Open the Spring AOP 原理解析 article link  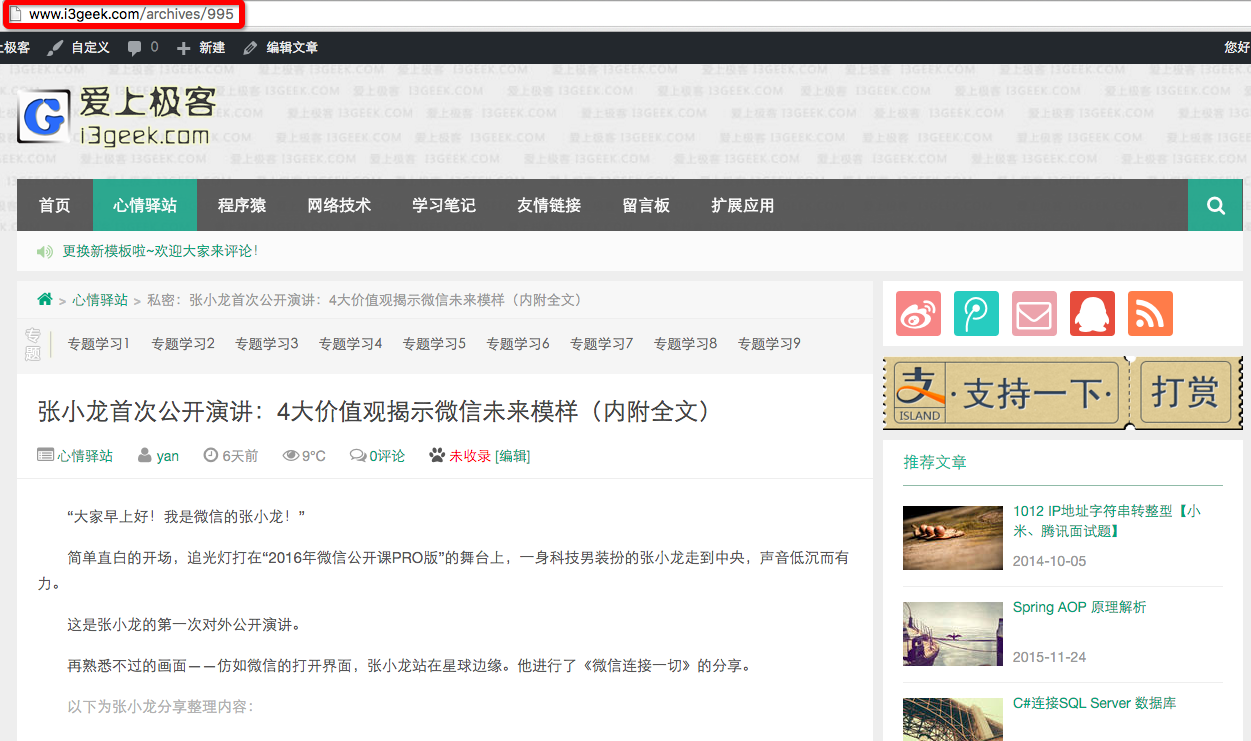[1080, 607]
